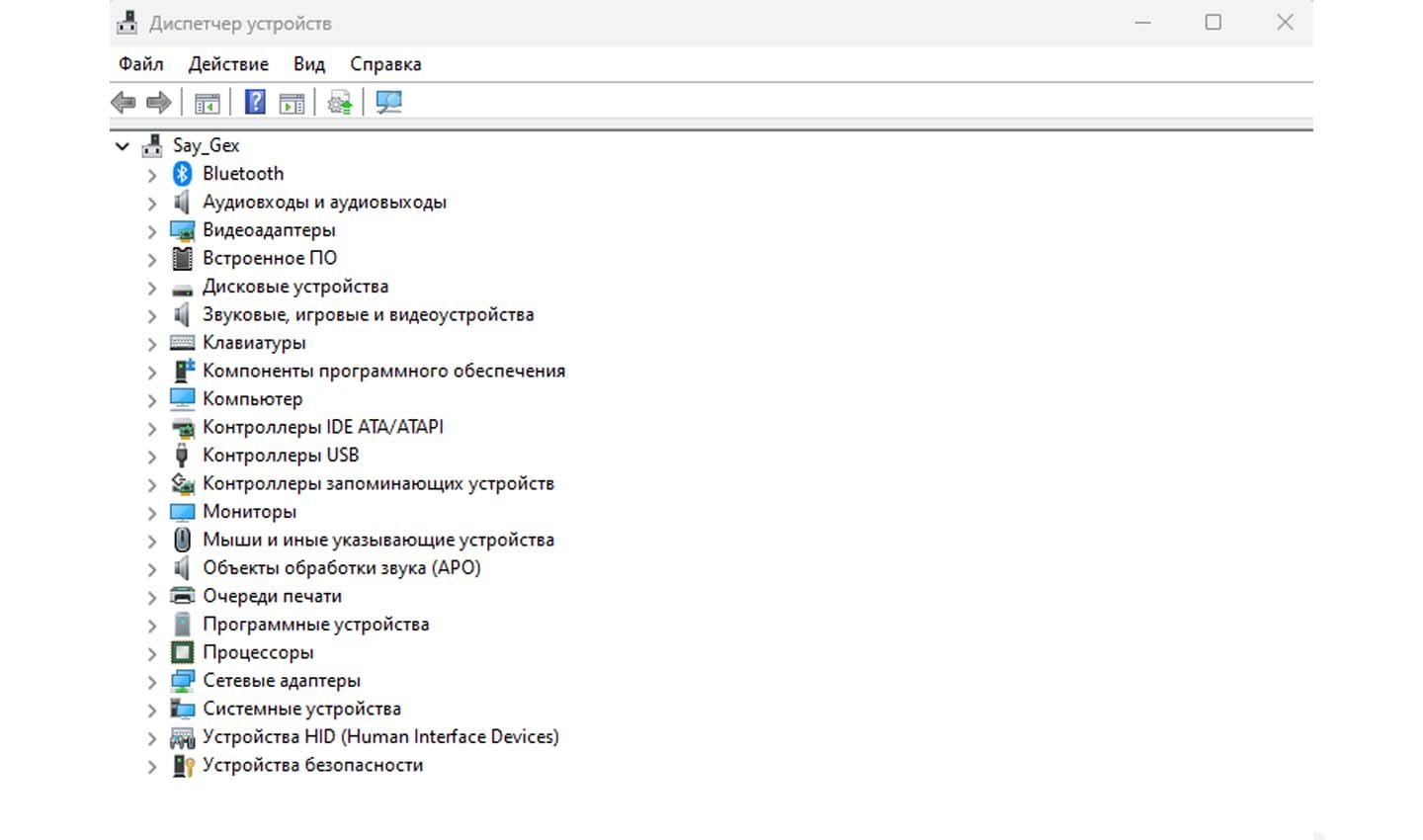The height and width of the screenshot is (840, 1423).
Task: Select Компоненты программного обеспечения label
Action: 384,371
